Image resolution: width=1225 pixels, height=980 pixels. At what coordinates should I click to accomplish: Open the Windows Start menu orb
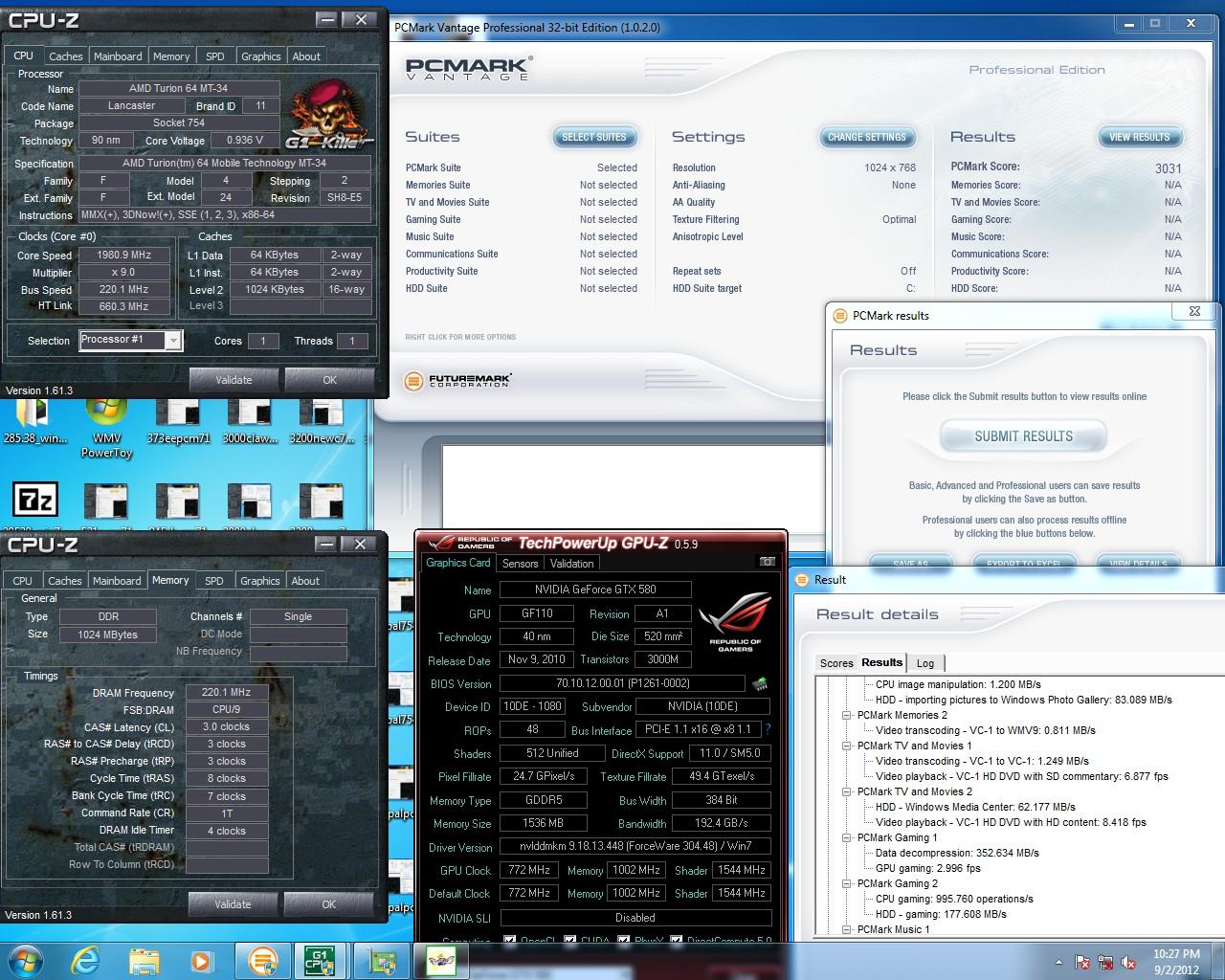pyautogui.click(x=25, y=960)
